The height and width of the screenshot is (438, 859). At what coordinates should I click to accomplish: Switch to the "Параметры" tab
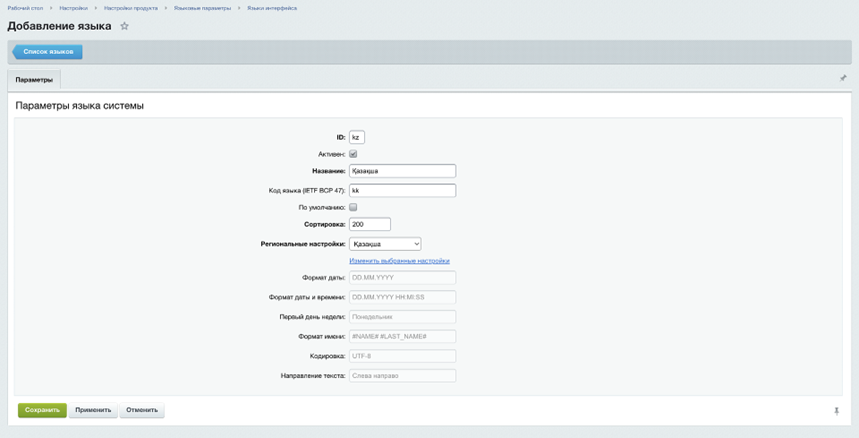coord(34,79)
